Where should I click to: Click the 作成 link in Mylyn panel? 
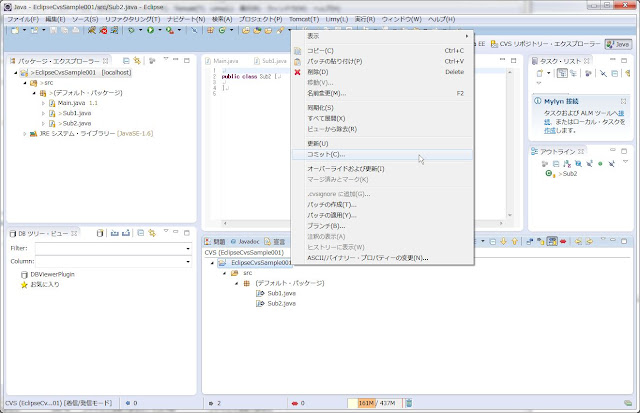(x=550, y=131)
